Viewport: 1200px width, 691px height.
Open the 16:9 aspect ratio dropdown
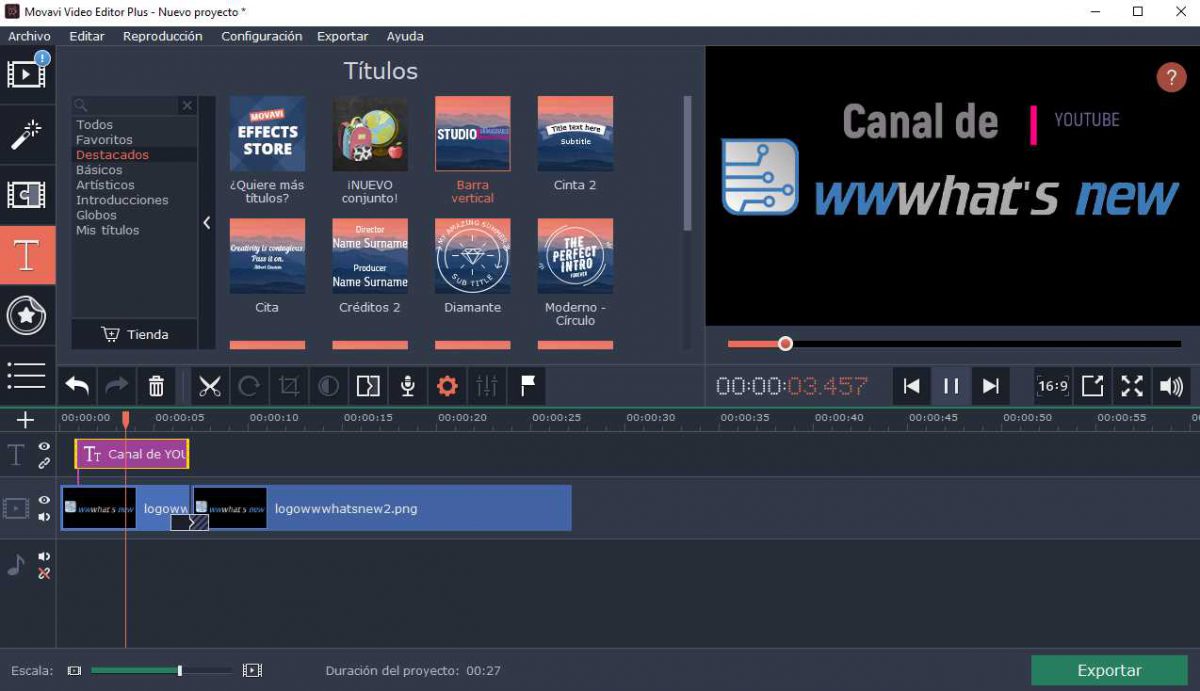coord(1053,386)
